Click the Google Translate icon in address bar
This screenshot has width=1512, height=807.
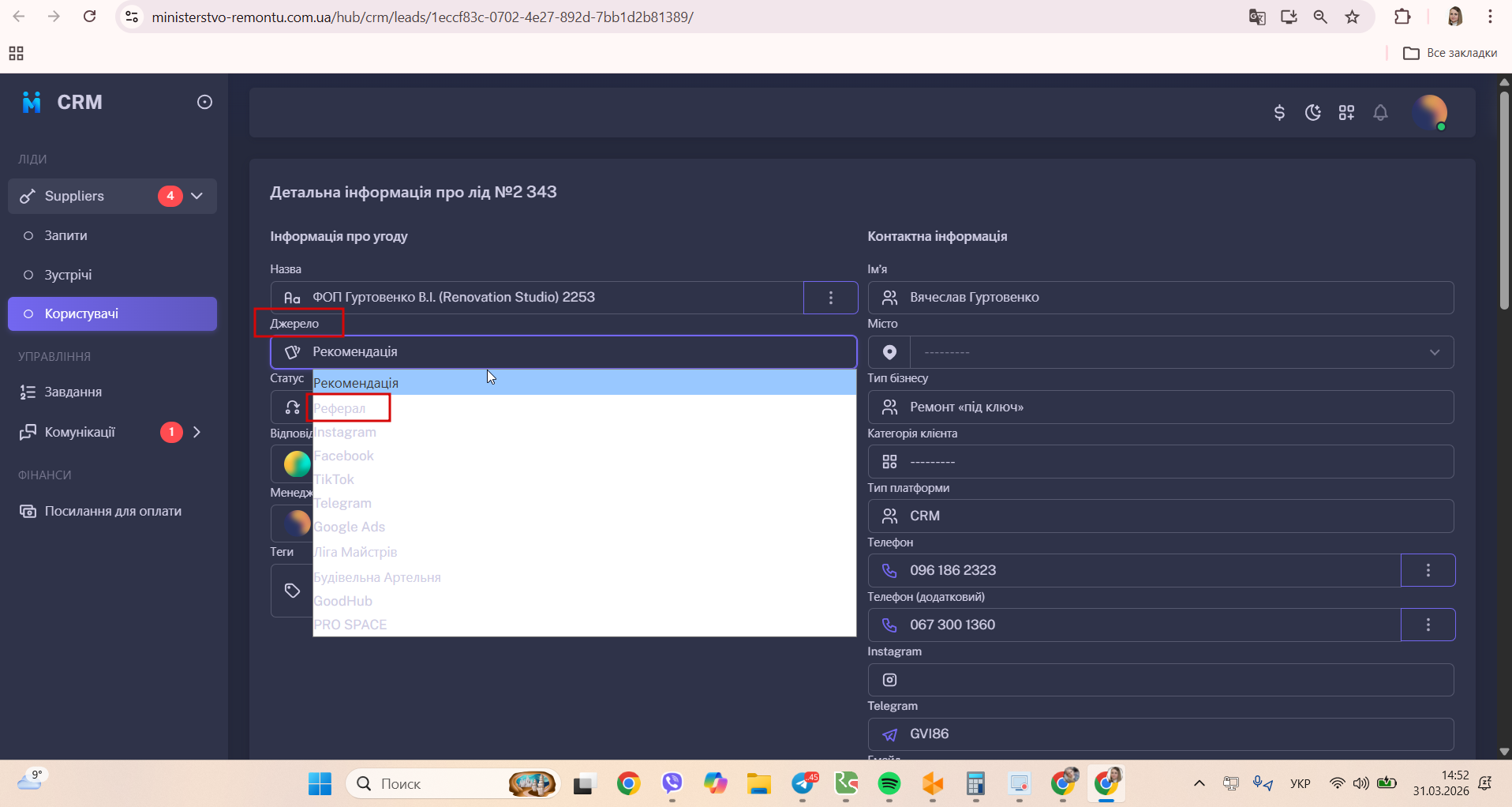point(1257,17)
